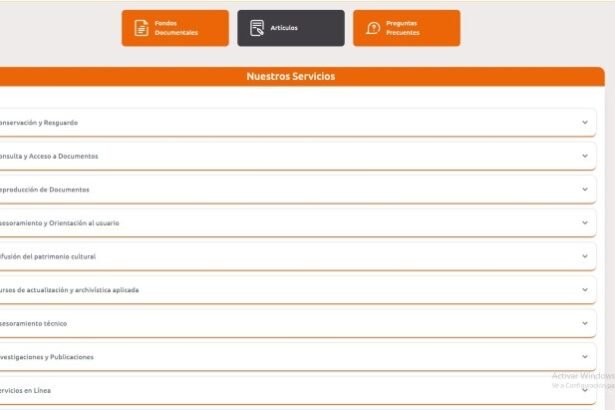Select Difusión del patrimonio cultural text
The height and width of the screenshot is (410, 615).
click(x=47, y=256)
